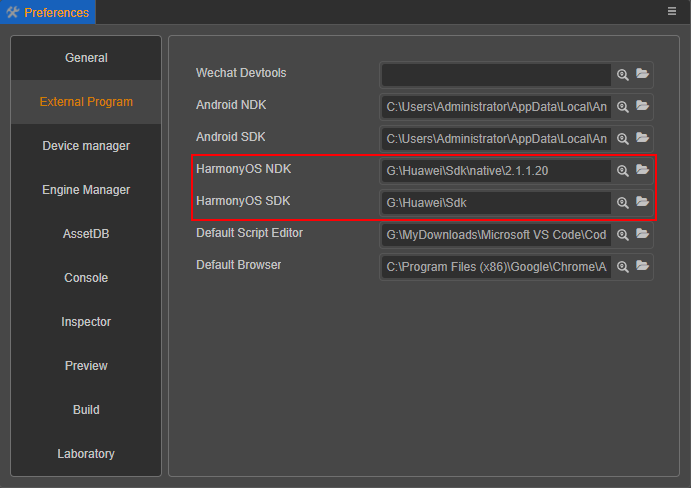Viewport: 691px width, 488px height.
Task: Click the HarmonyOS SDK path input
Action: click(496, 202)
